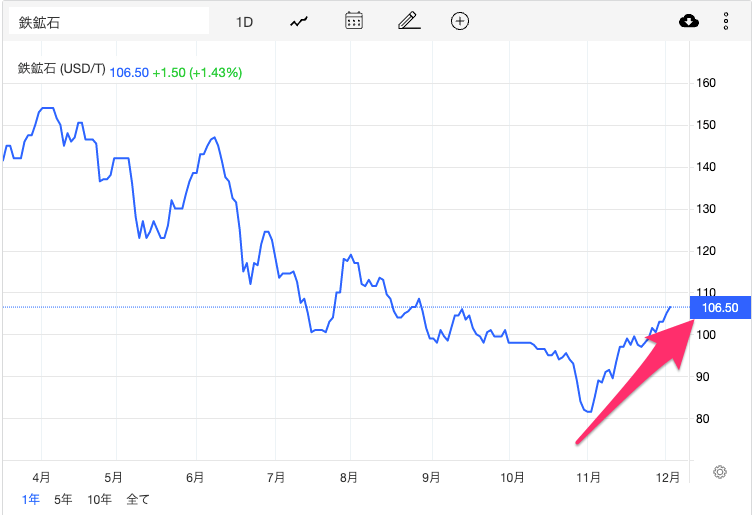Open the 1D interval selector
The image size is (754, 515).
pos(245,21)
